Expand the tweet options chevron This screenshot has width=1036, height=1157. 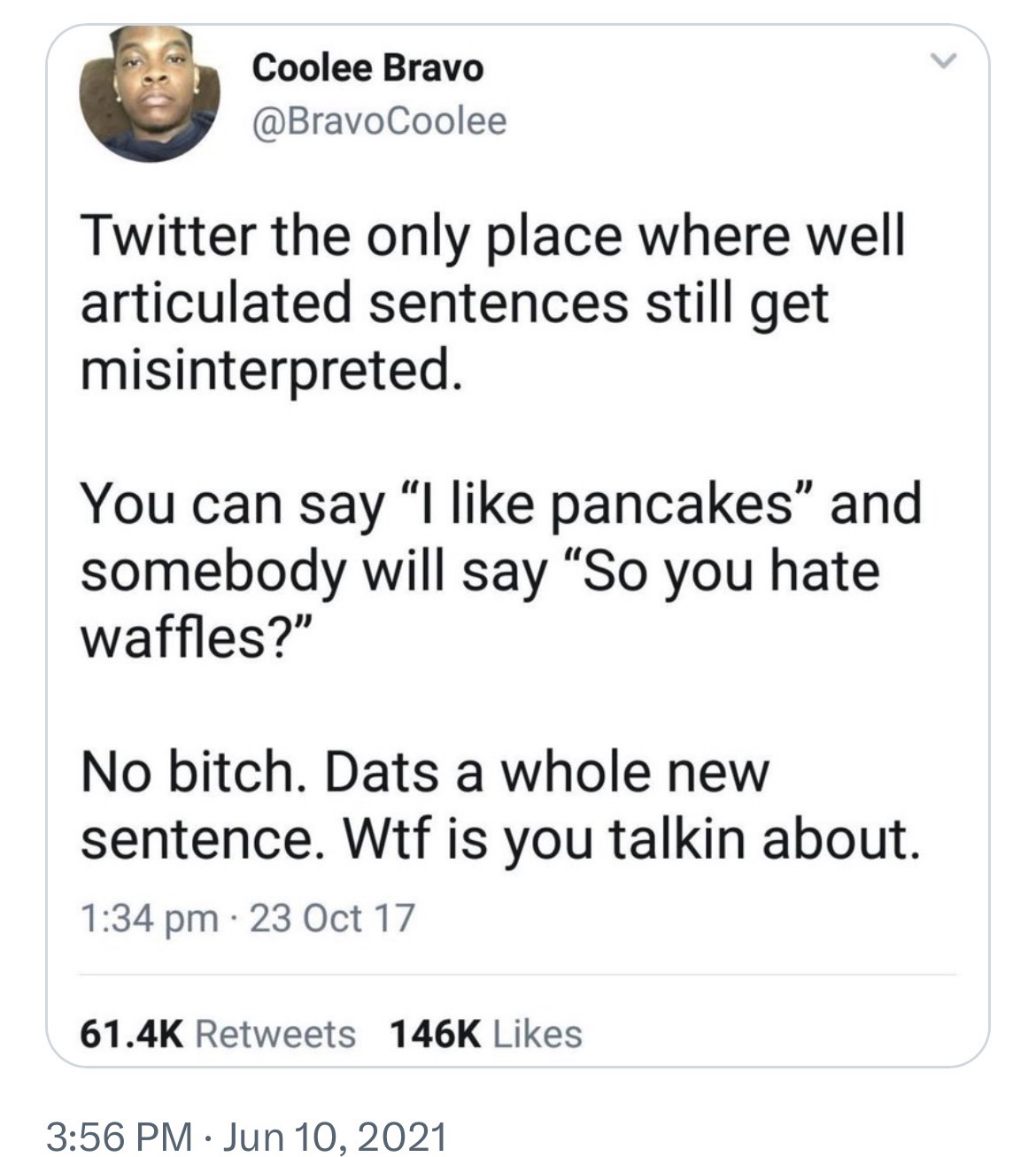pos(948,62)
